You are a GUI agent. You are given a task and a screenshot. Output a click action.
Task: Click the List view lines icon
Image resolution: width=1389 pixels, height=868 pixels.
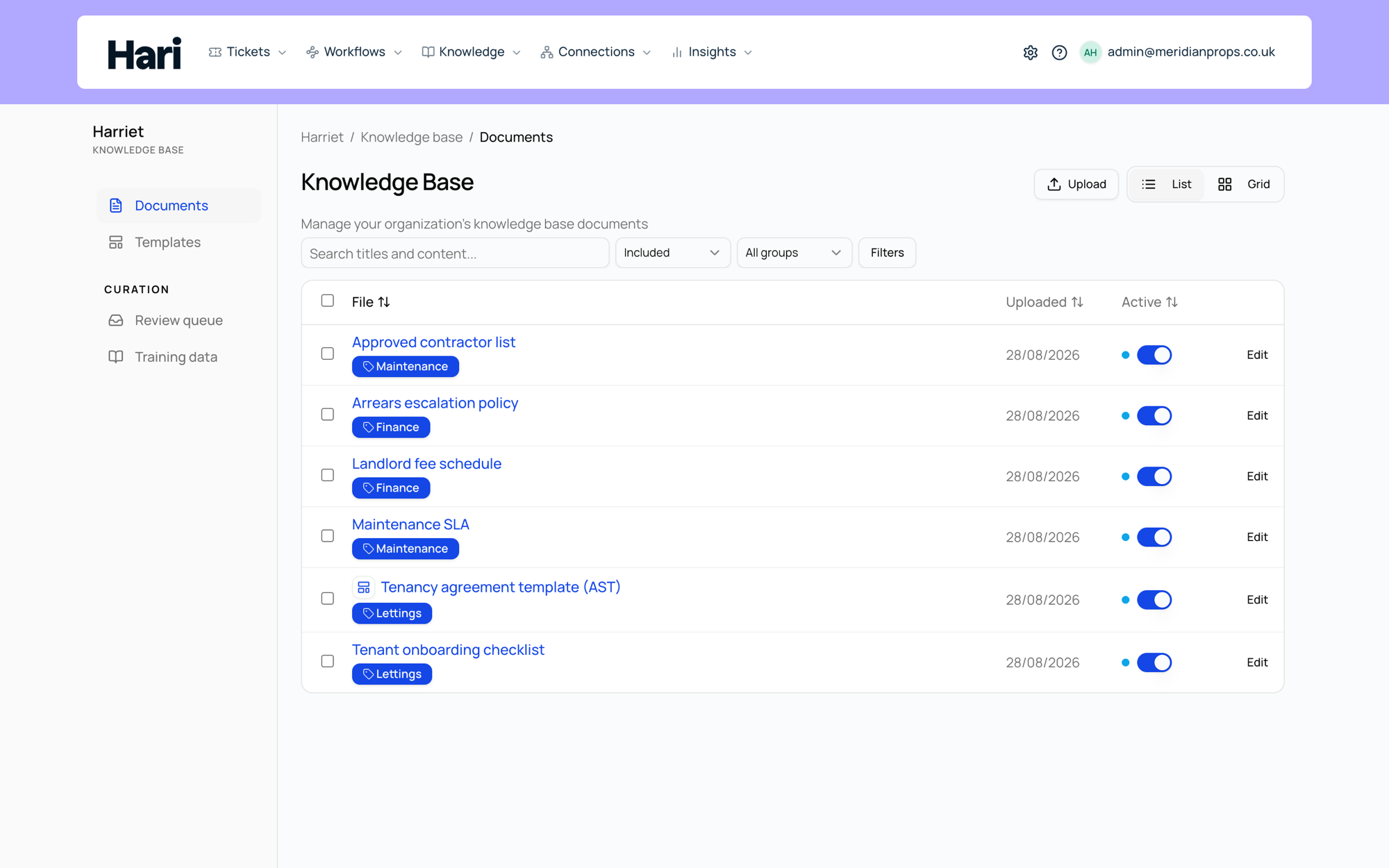(x=1149, y=184)
